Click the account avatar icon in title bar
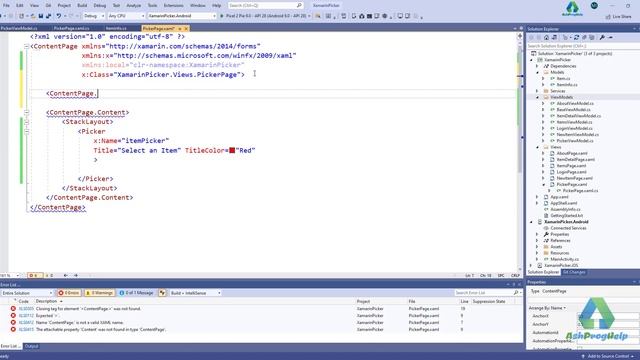The height and width of the screenshot is (360, 640). pos(594,5)
